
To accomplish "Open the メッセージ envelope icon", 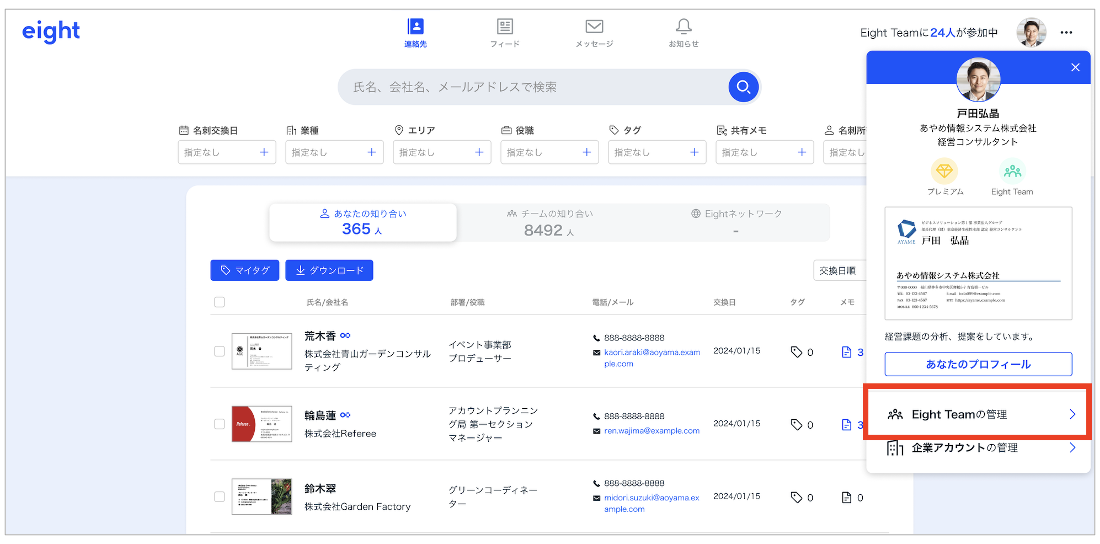I will [x=594, y=28].
